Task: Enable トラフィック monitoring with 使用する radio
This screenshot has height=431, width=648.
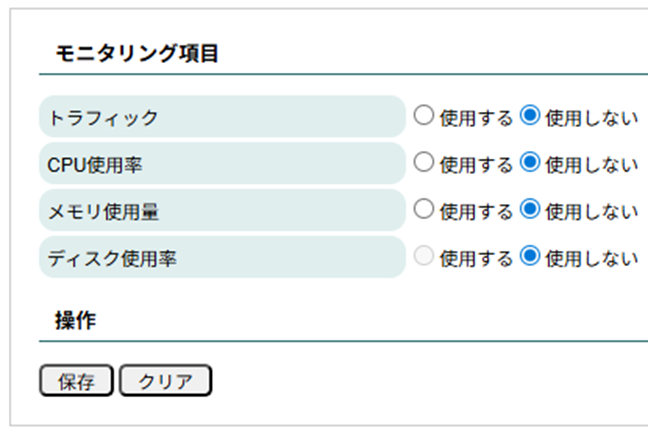Action: tap(424, 115)
